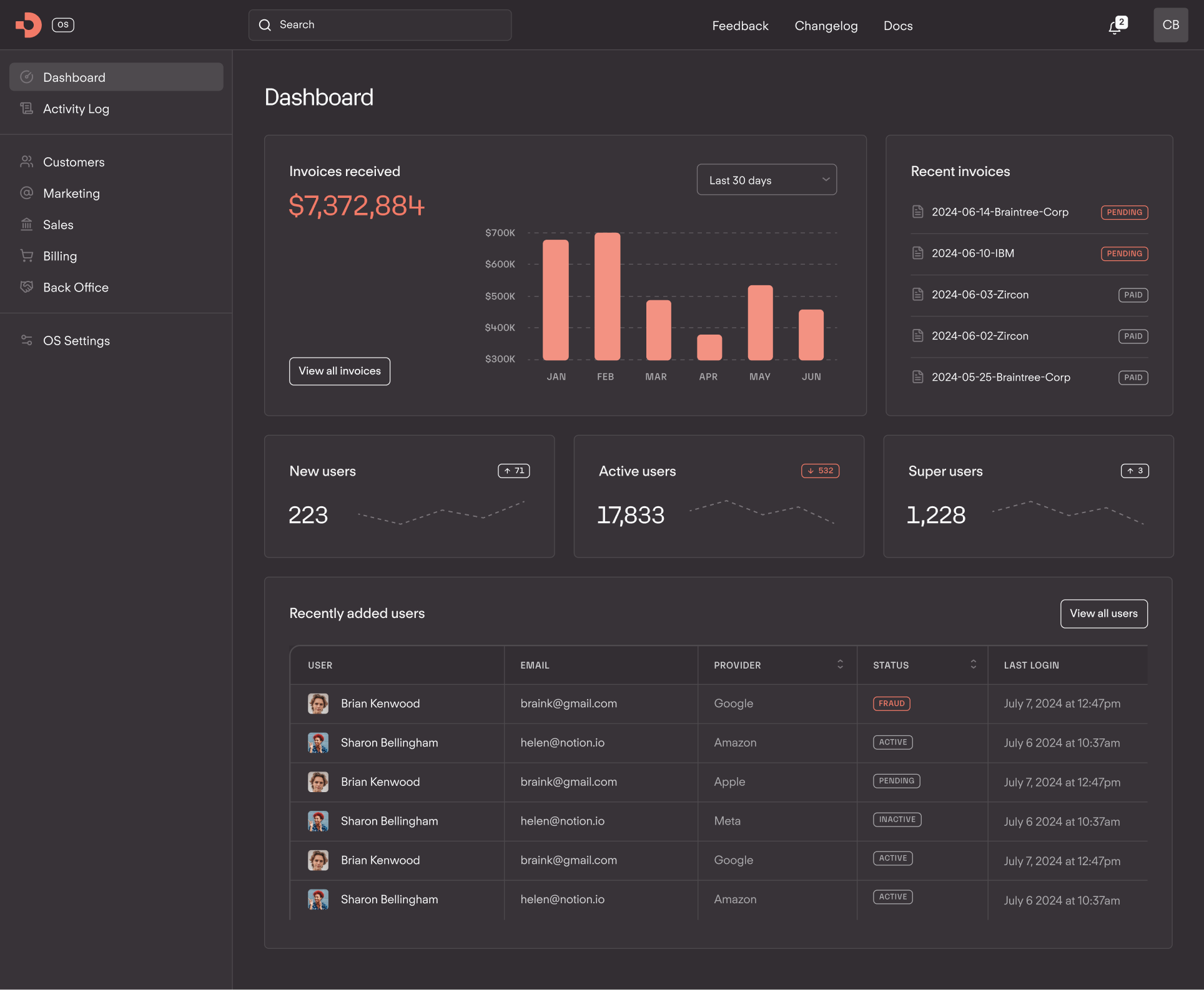This screenshot has height=990, width=1204.
Task: Click the Billing cart icon
Action: pyautogui.click(x=26, y=255)
